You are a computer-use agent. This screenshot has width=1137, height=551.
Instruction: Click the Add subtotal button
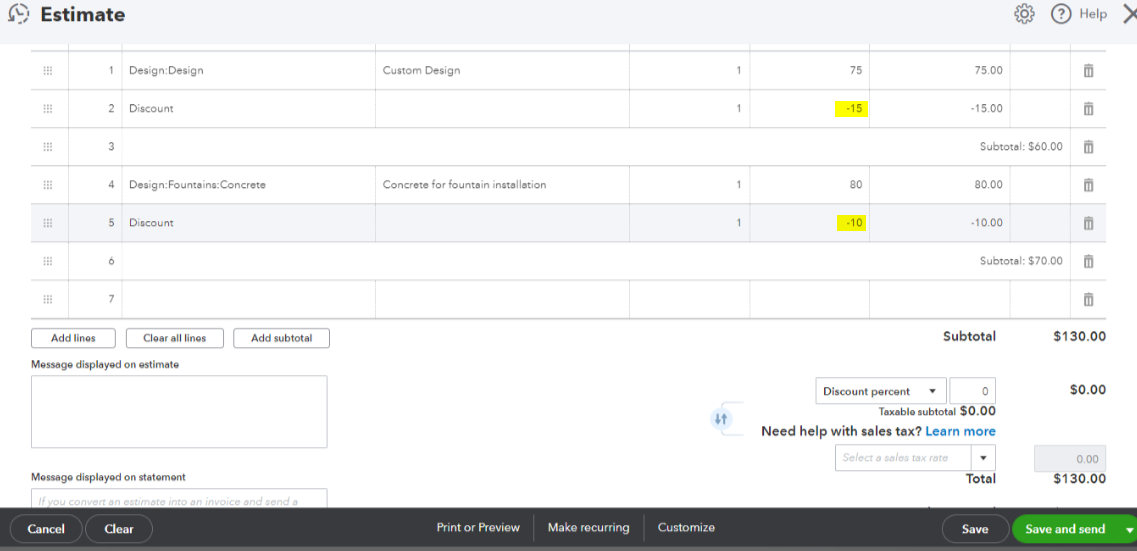(281, 338)
